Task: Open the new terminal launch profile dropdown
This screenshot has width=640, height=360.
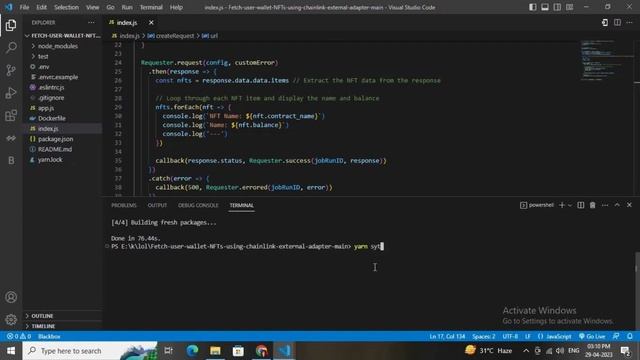Action: pos(570,205)
